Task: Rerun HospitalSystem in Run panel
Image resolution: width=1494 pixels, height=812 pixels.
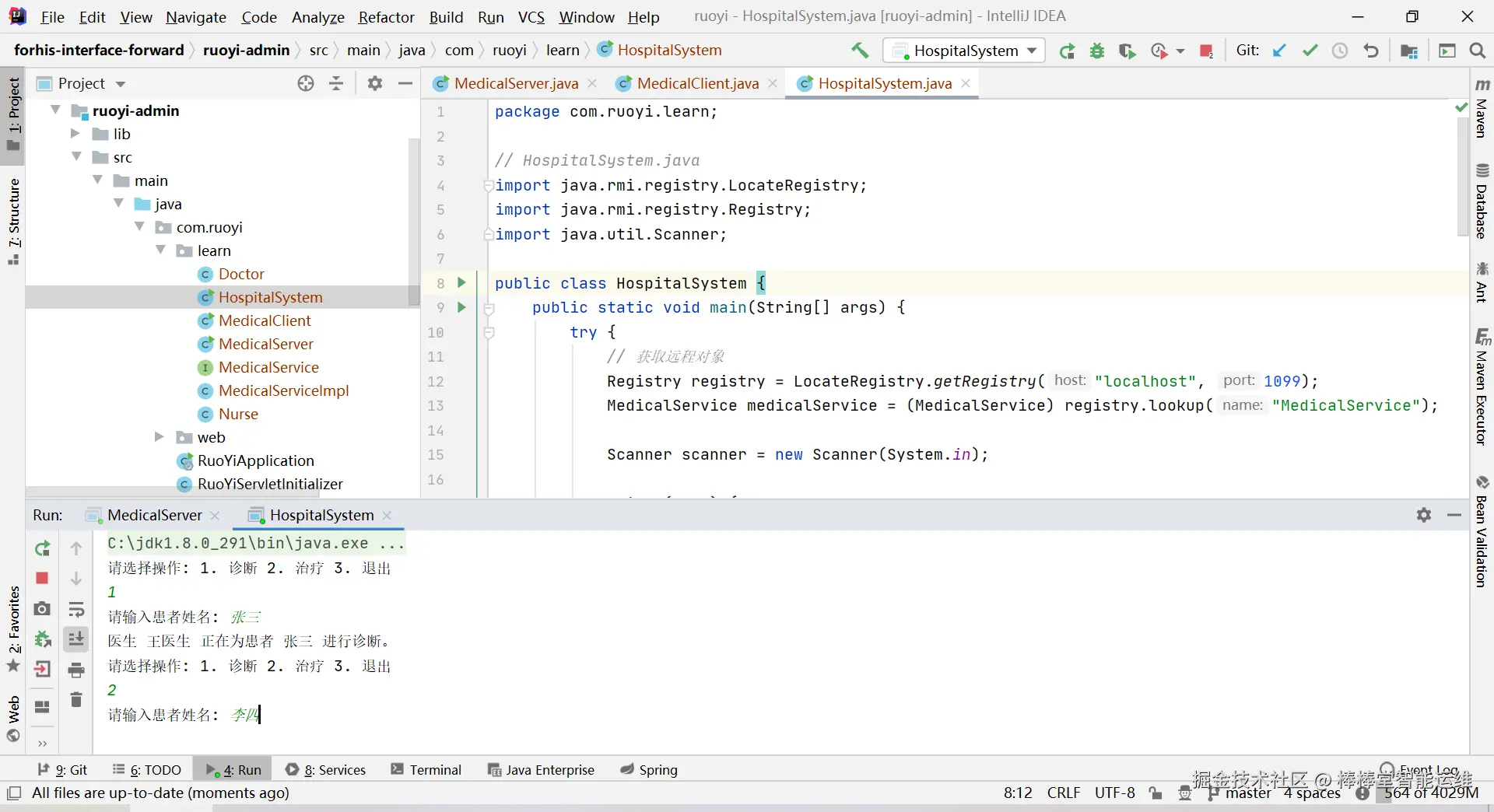Action: pos(42,548)
